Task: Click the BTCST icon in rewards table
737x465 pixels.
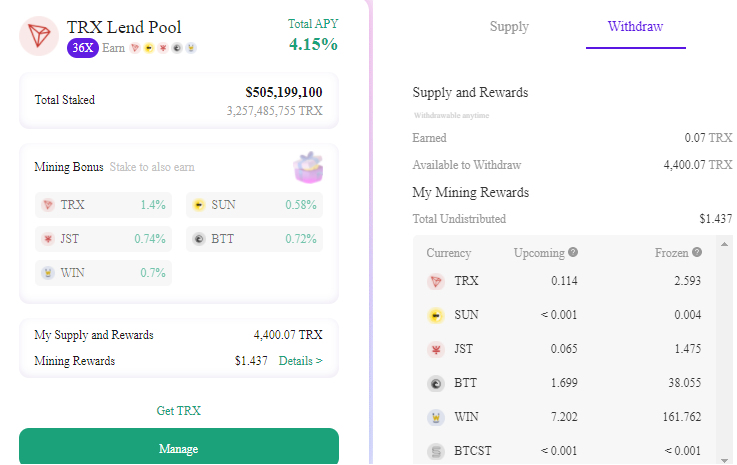Action: [x=436, y=451]
